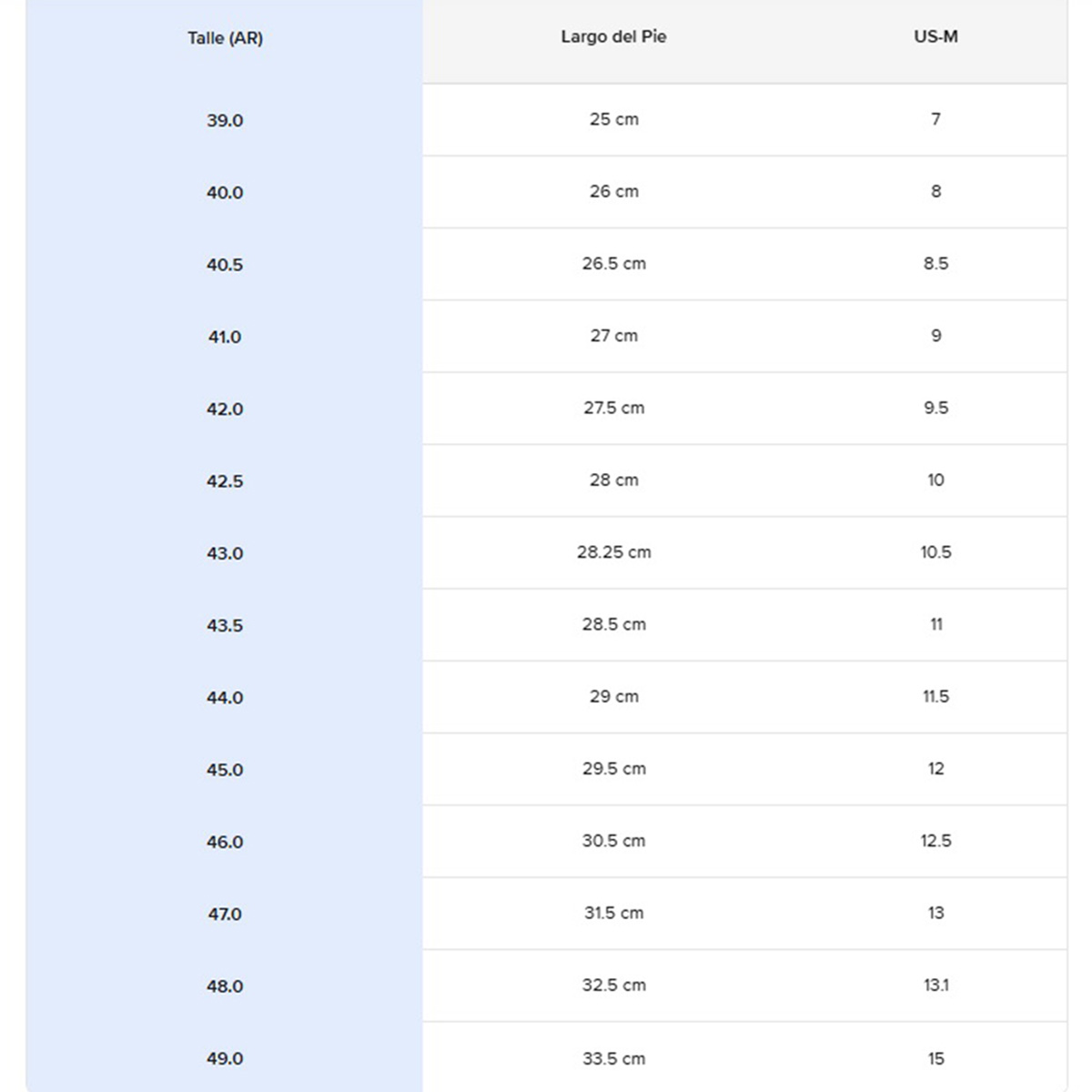The width and height of the screenshot is (1092, 1092).
Task: Select US-M size 13.1 cell
Action: click(x=935, y=986)
